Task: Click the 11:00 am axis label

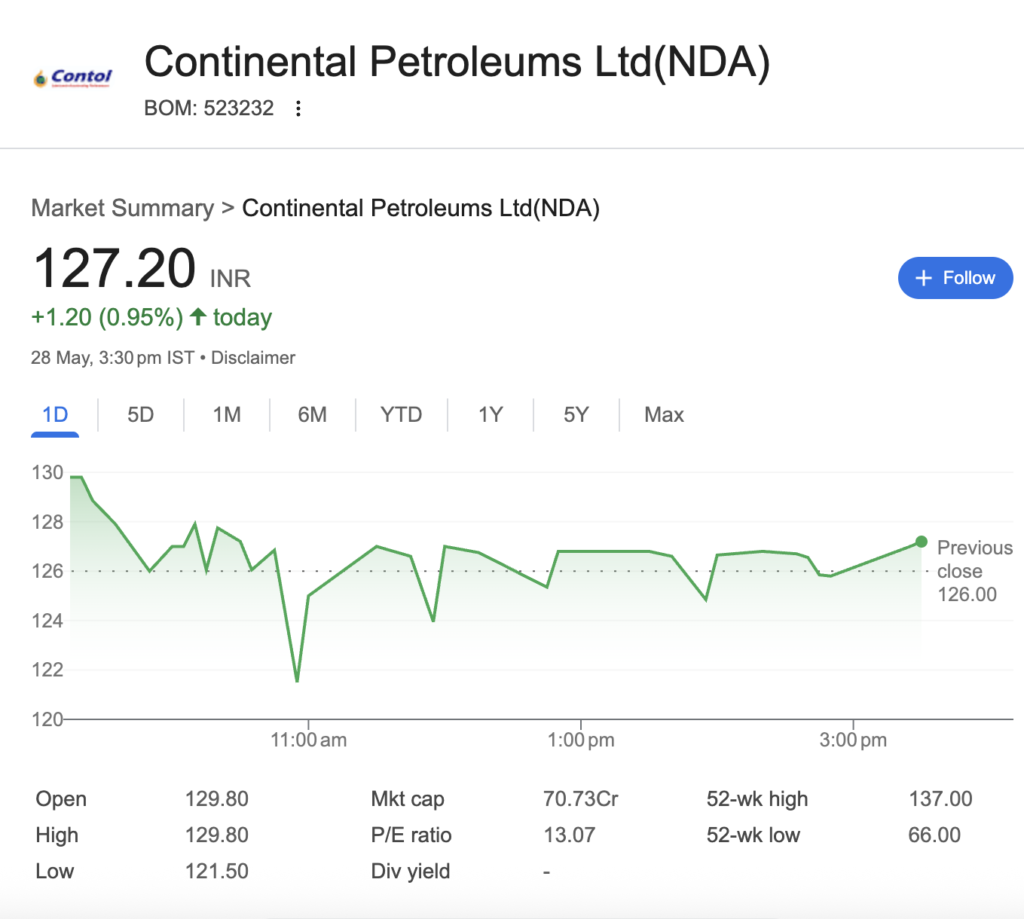Action: coord(309,740)
